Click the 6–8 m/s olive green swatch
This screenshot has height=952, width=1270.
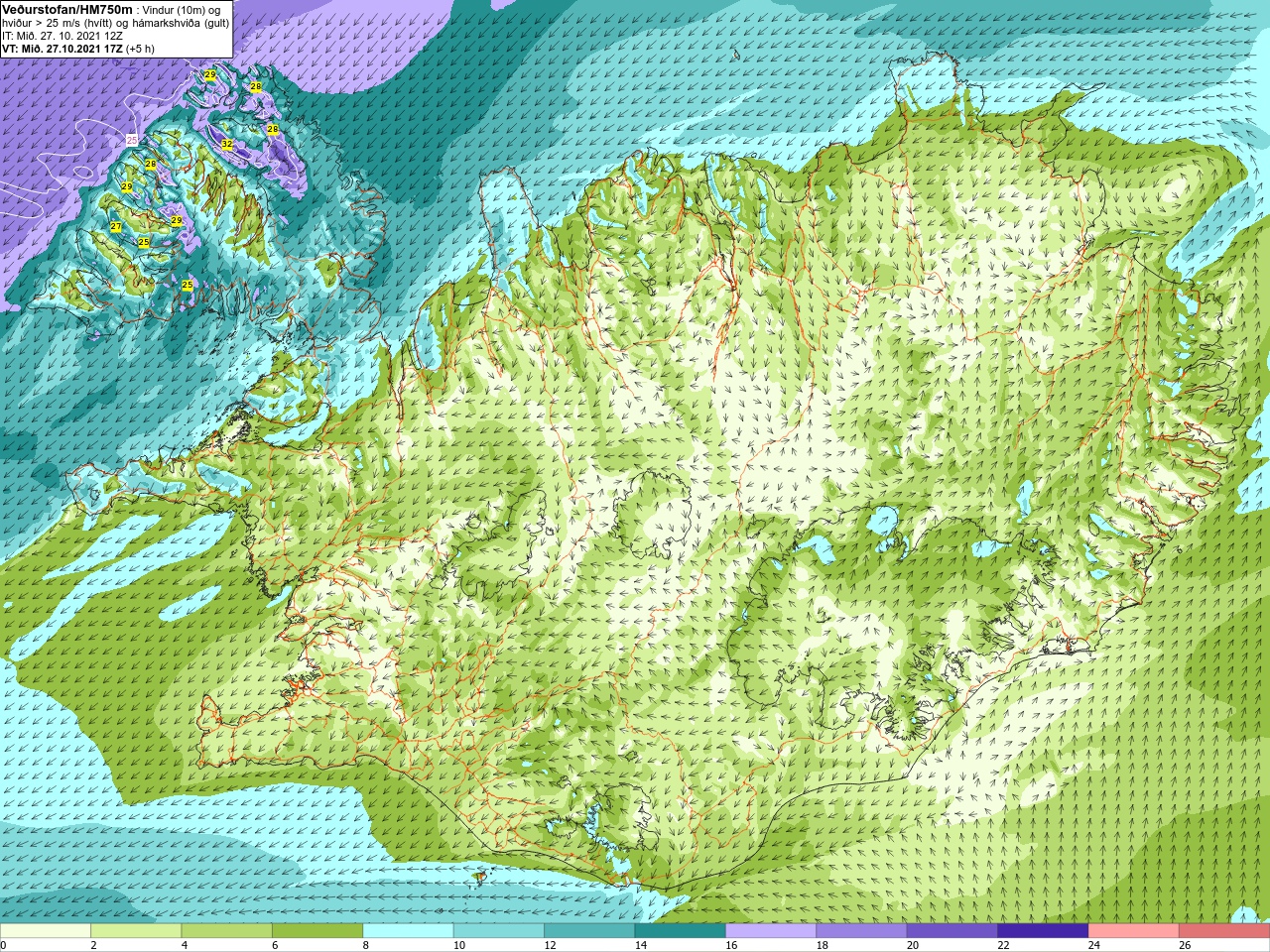tap(317, 930)
